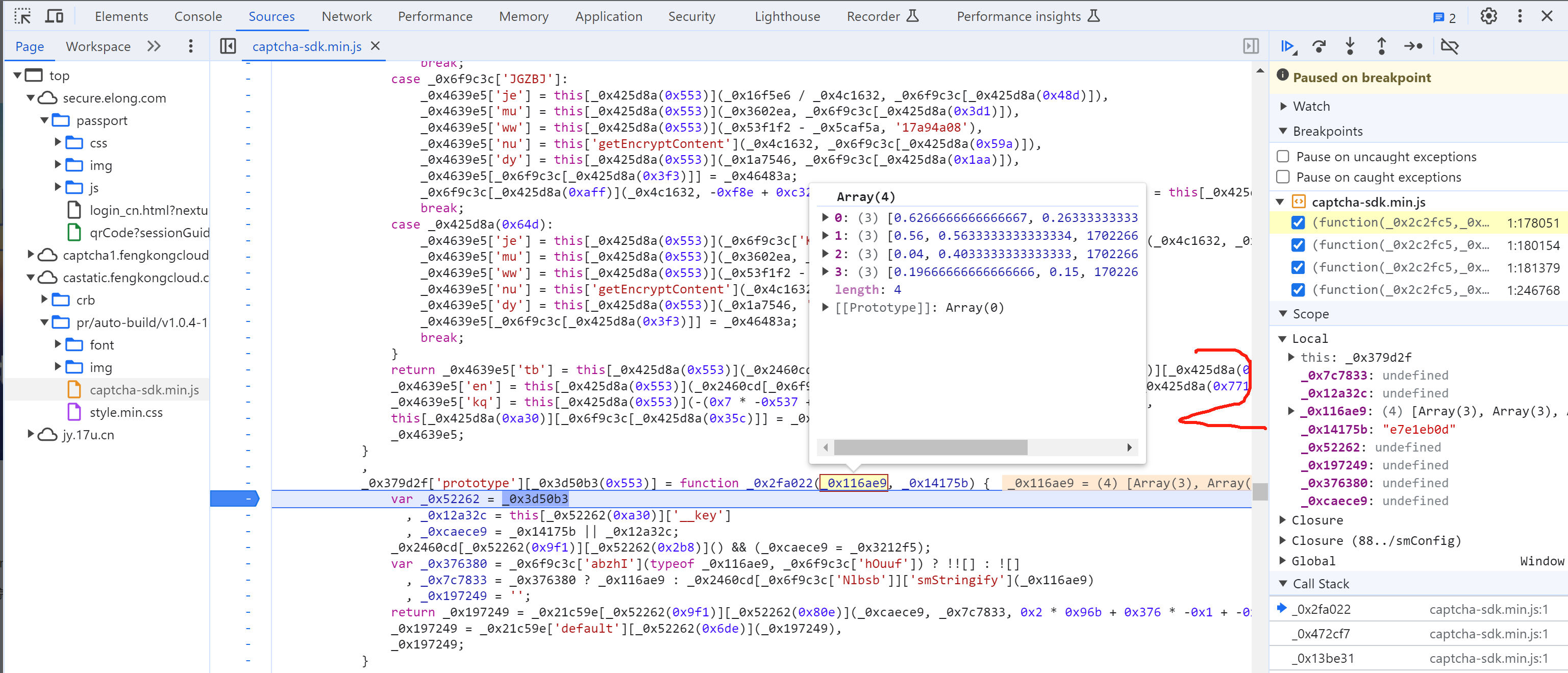Disable breakpoint at line 1:178051

point(1299,222)
